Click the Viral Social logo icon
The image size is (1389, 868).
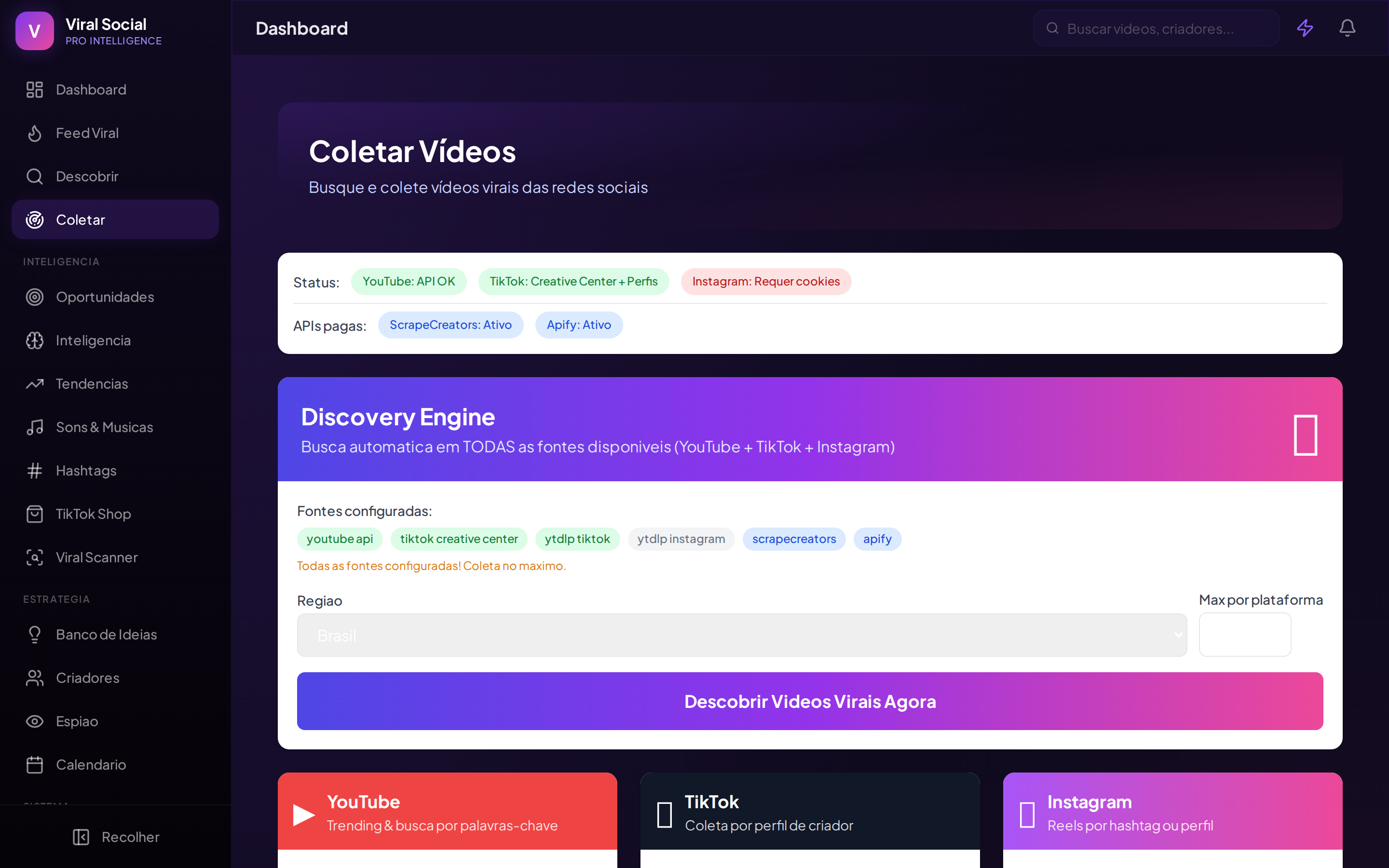coord(34,31)
